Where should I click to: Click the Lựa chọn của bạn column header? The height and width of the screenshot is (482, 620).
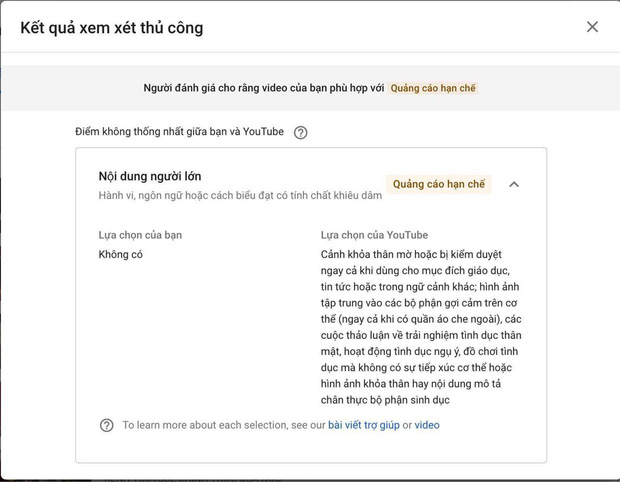pyautogui.click(x=140, y=235)
